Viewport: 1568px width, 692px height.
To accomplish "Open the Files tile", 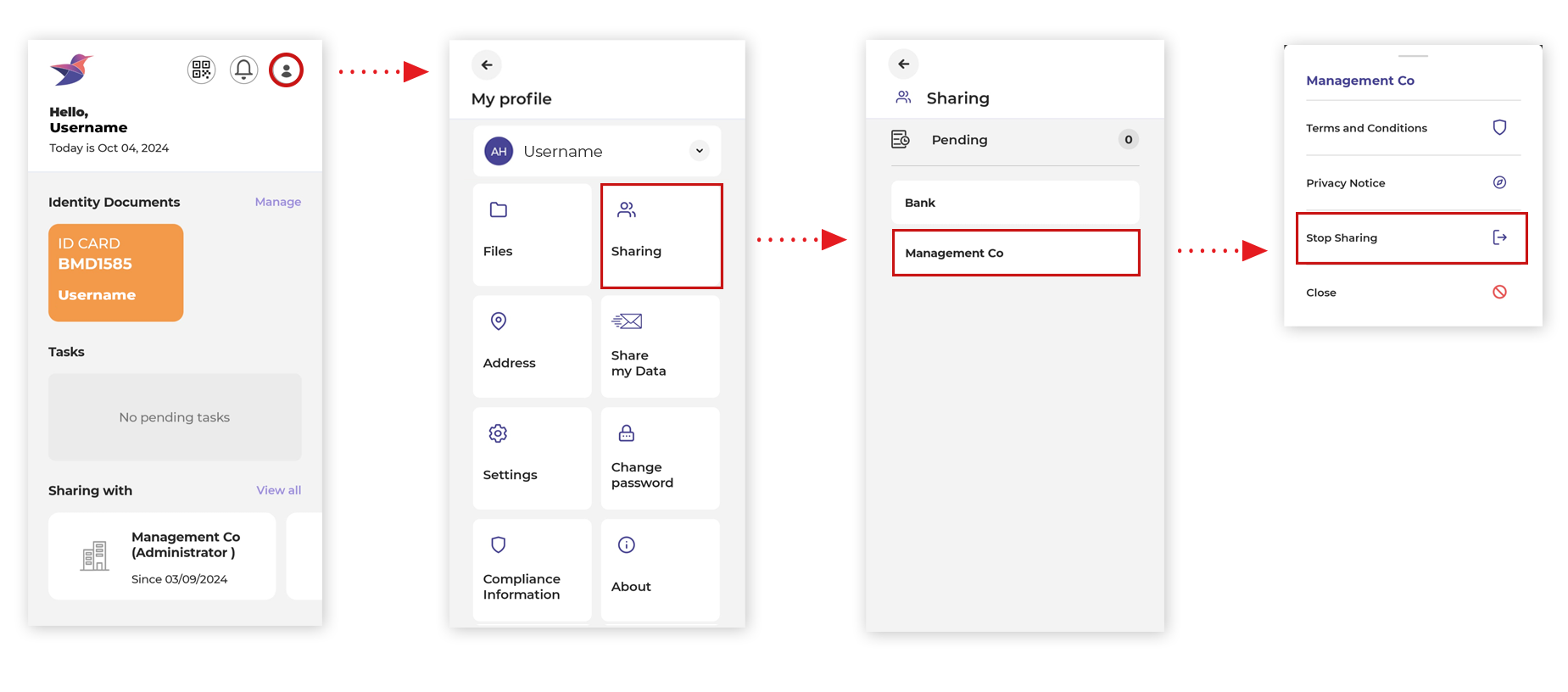I will tap(532, 235).
